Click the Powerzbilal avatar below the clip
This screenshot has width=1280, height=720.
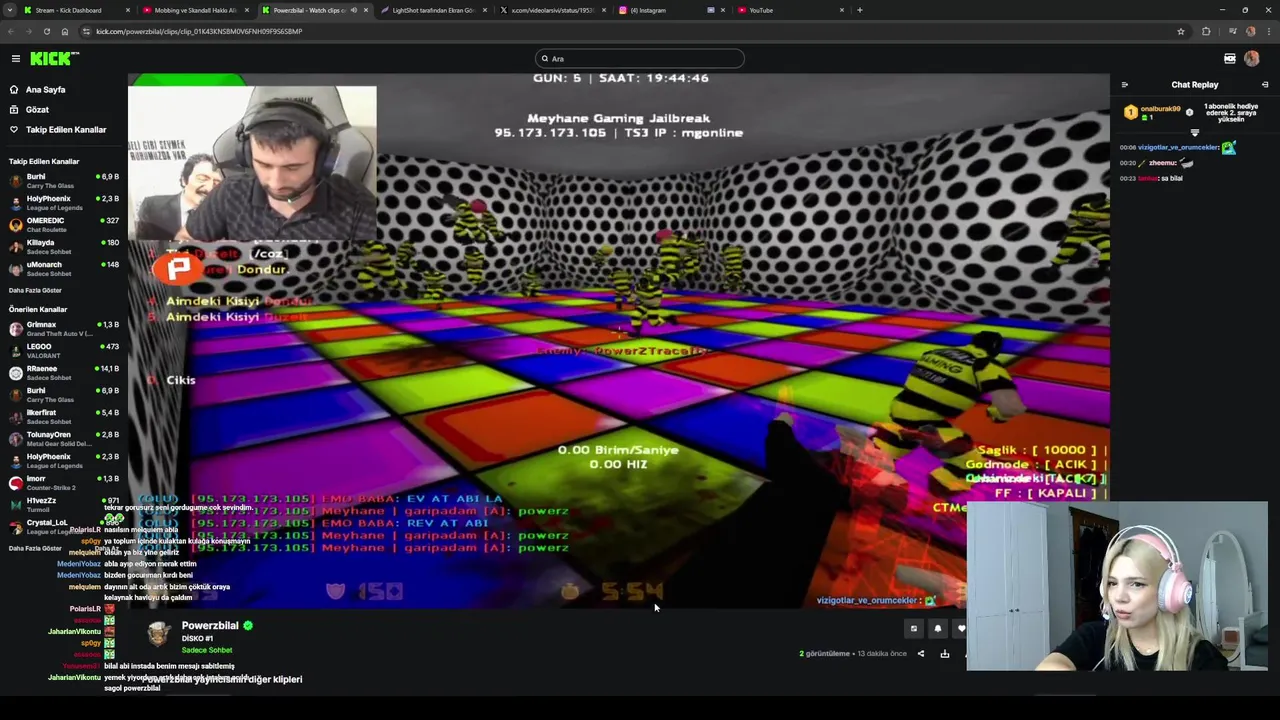[159, 634]
